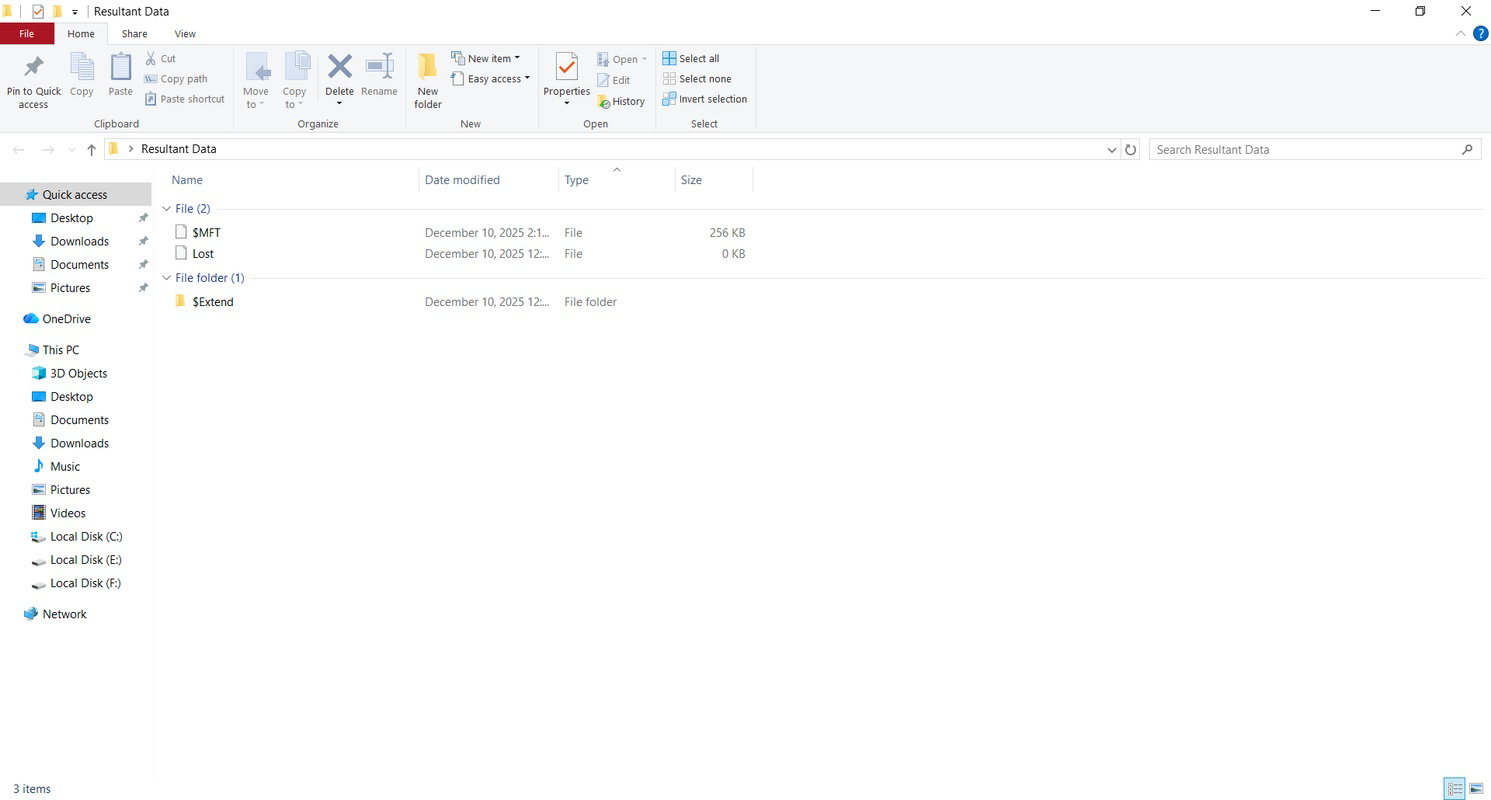
Task: Click Select all in the ribbon
Action: (691, 58)
